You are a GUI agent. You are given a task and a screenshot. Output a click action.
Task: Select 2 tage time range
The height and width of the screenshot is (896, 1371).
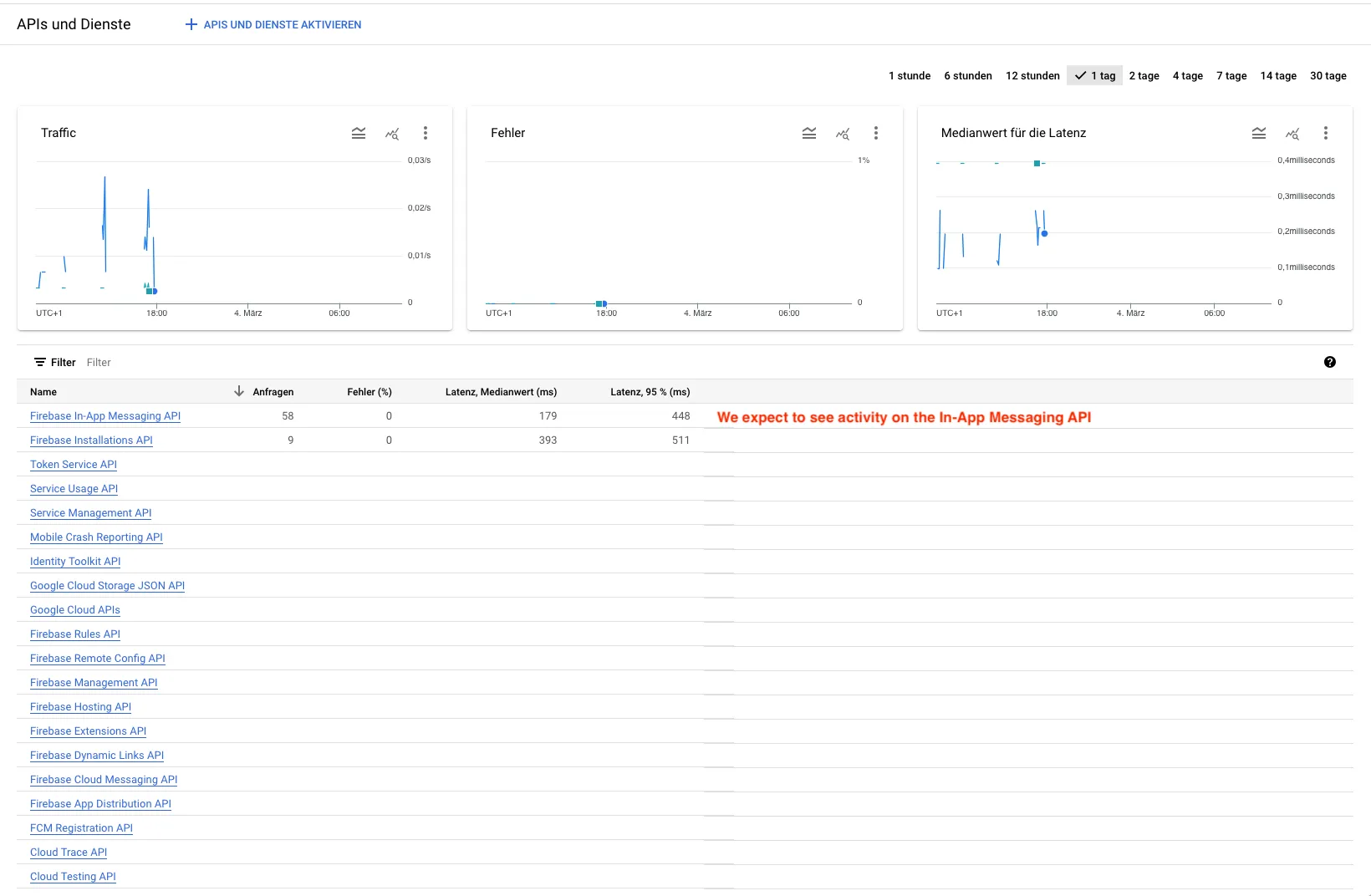(1144, 76)
